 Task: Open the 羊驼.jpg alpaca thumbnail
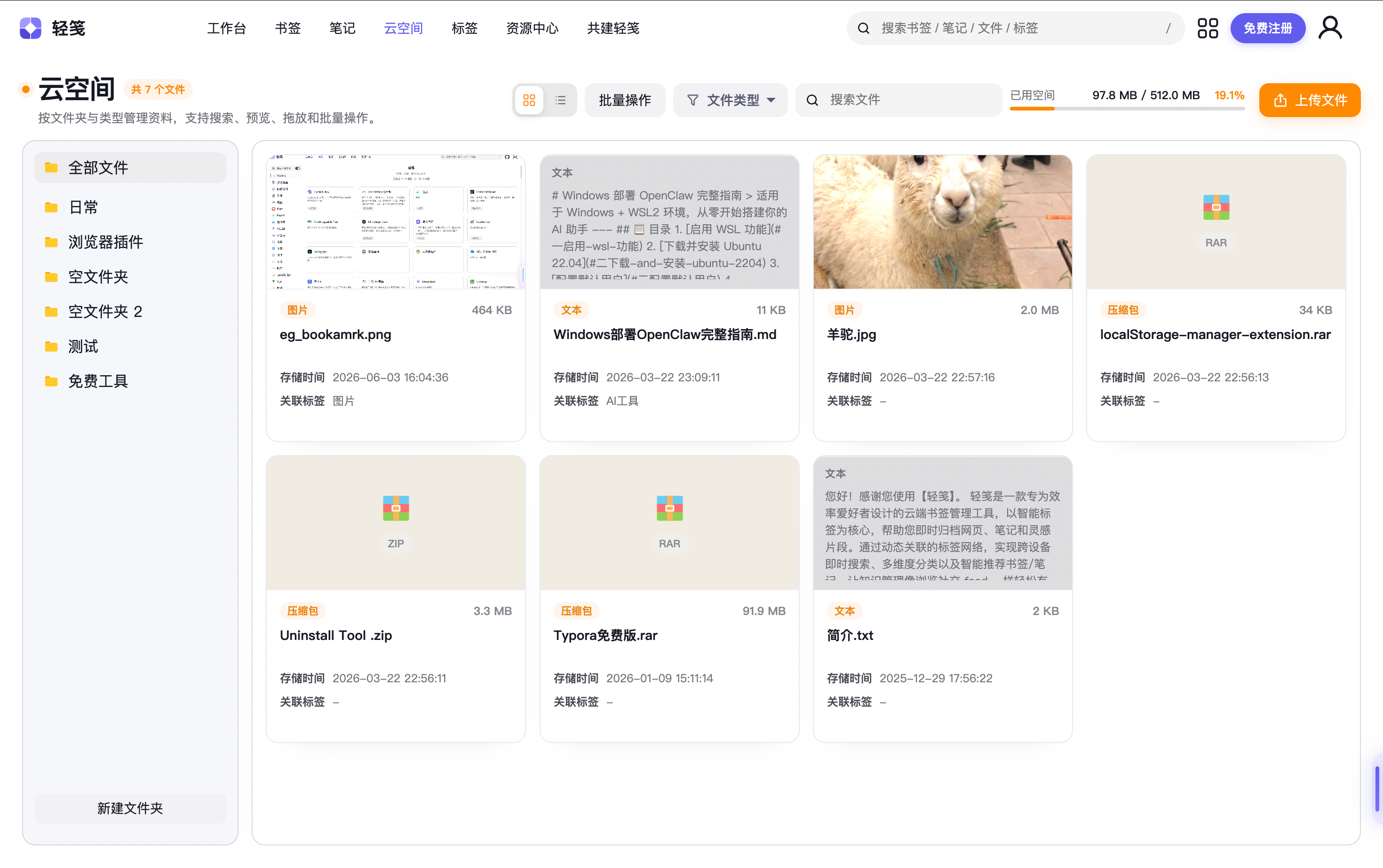[x=943, y=221]
